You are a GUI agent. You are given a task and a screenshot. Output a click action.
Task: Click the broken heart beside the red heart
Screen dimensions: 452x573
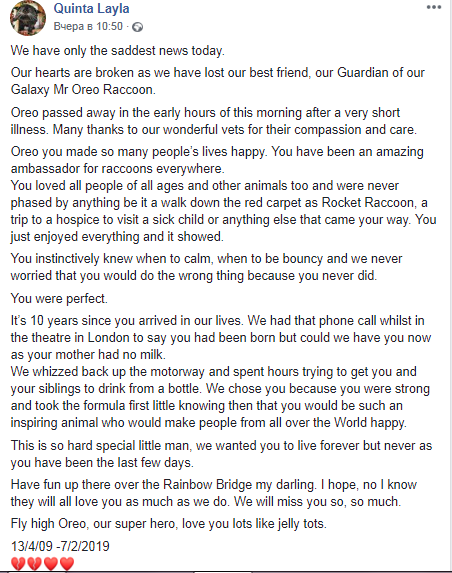click(x=34, y=563)
